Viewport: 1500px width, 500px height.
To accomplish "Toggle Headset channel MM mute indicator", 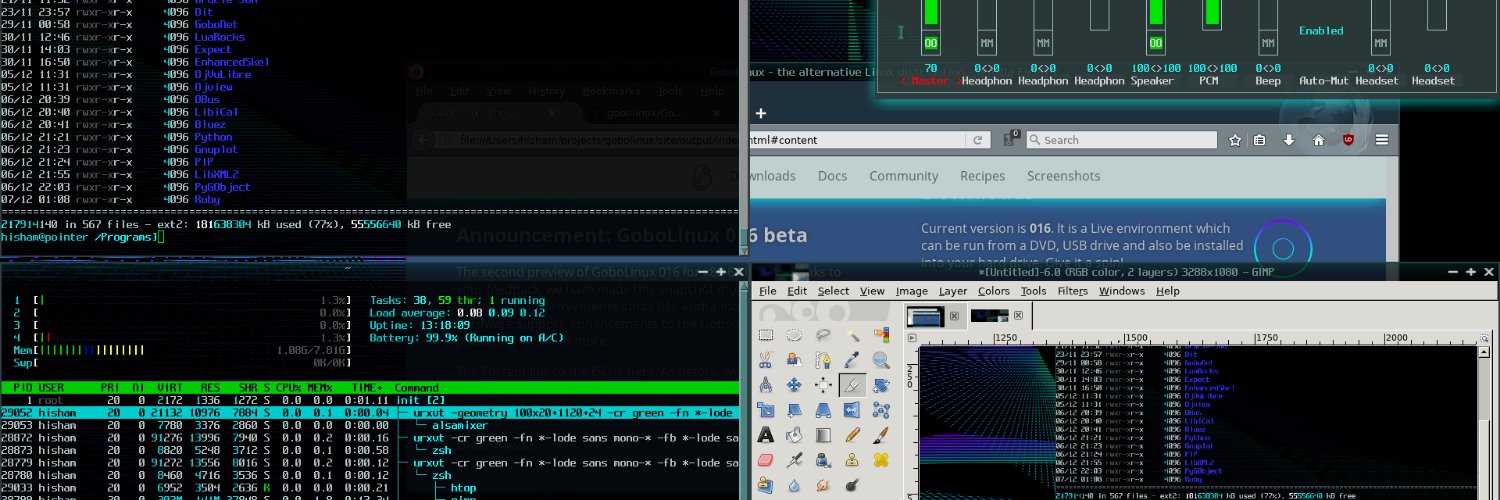I will [x=1381, y=44].
